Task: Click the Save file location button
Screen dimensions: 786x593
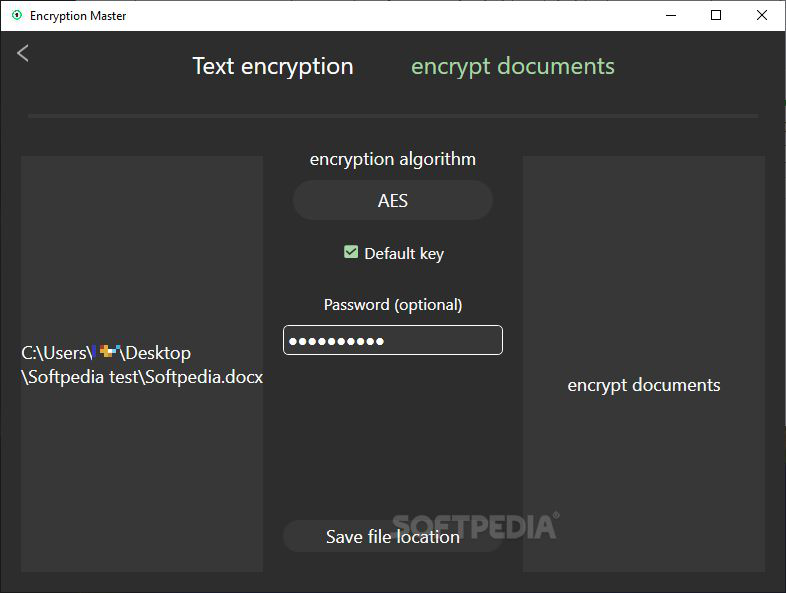Action: click(392, 537)
